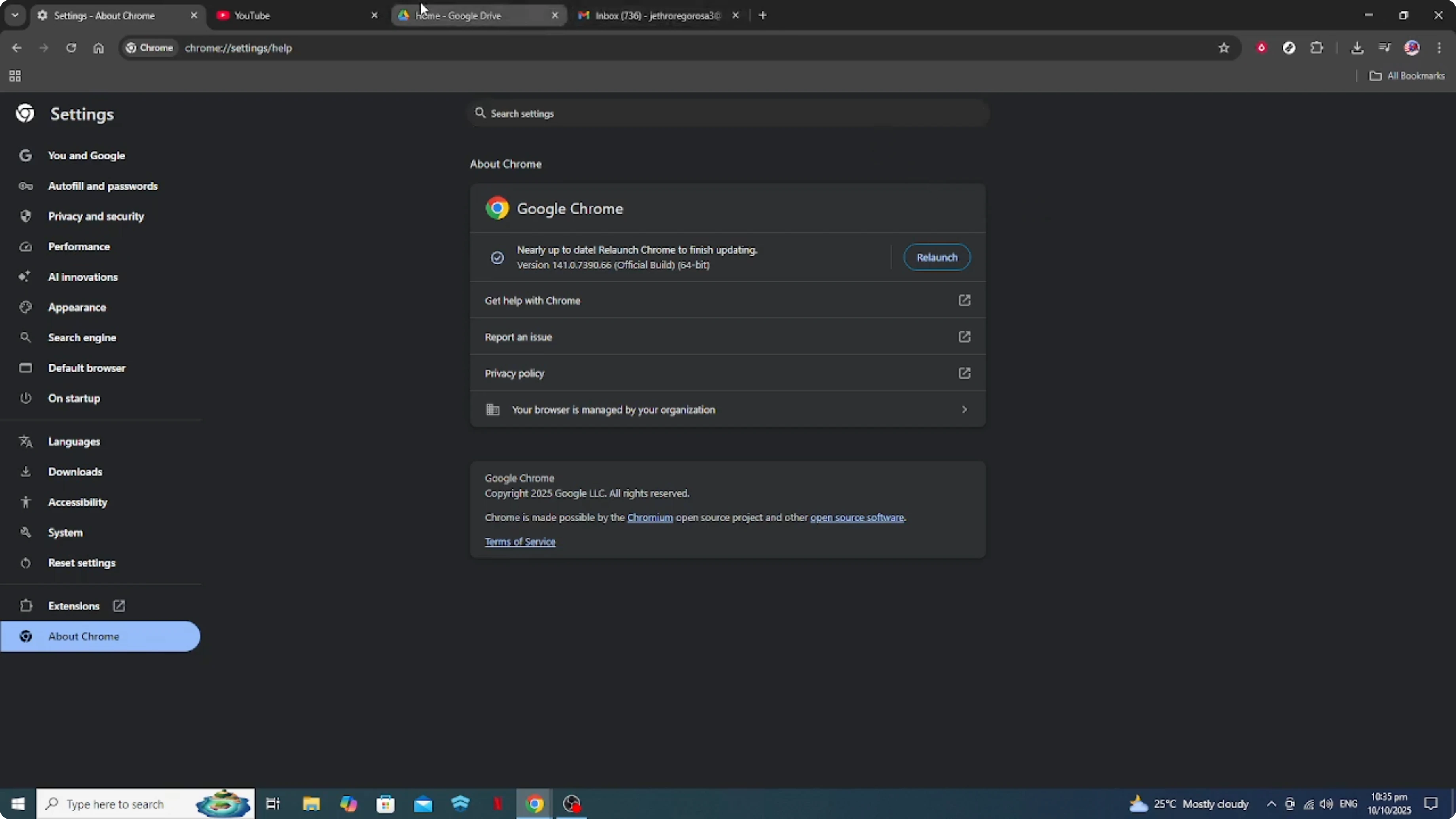Screen dimensions: 1456x819
Task: Open Microsoft Store from taskbar
Action: tap(385, 804)
